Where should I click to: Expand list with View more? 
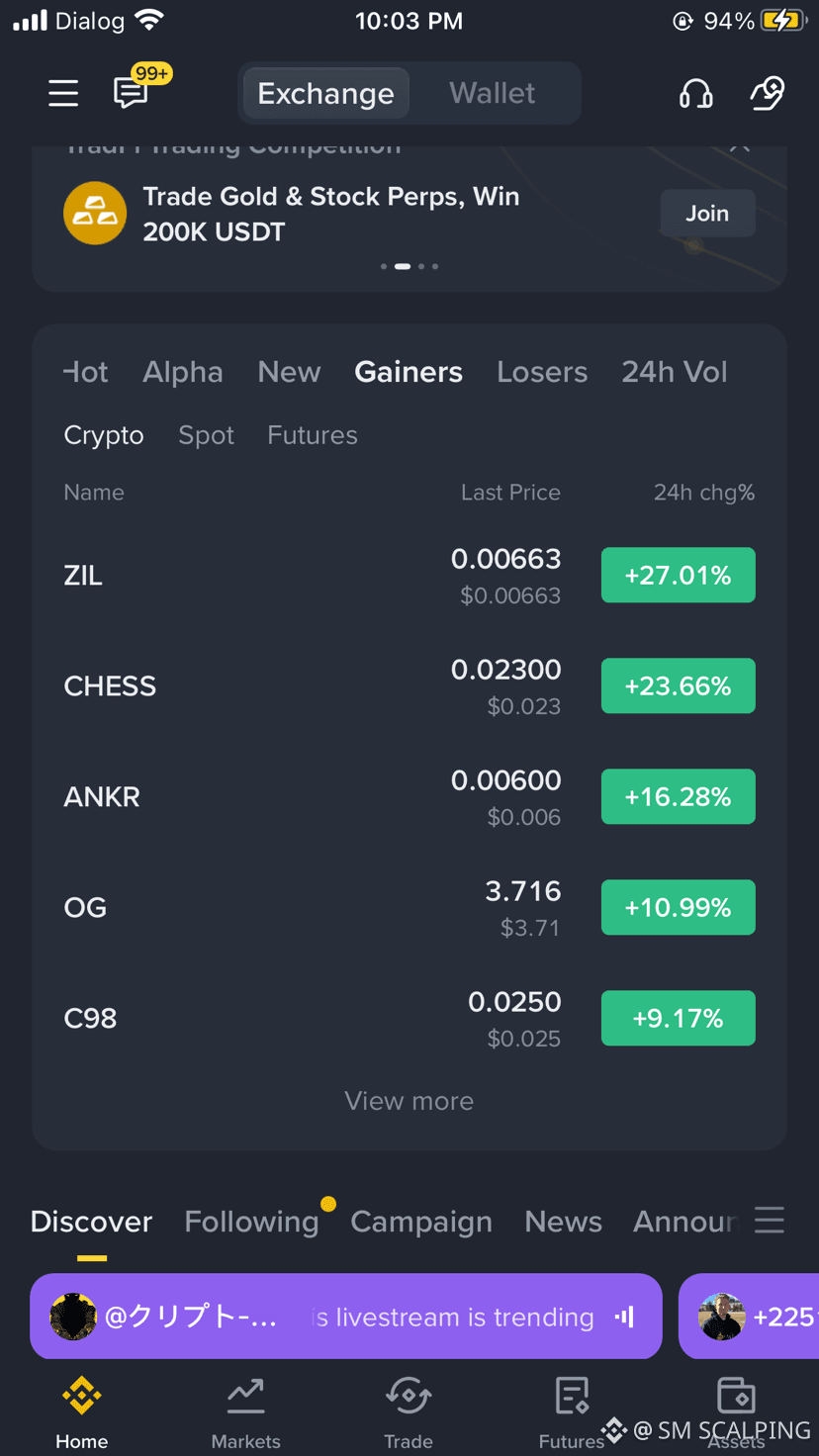click(x=409, y=1101)
